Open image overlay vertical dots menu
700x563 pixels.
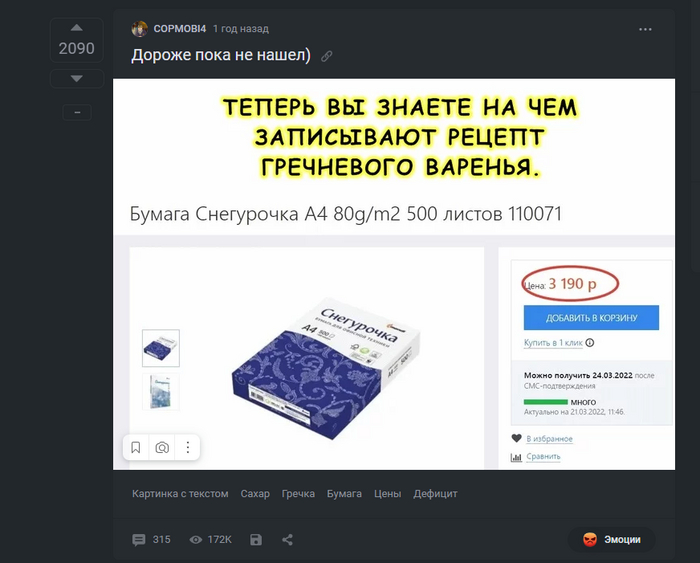188,447
